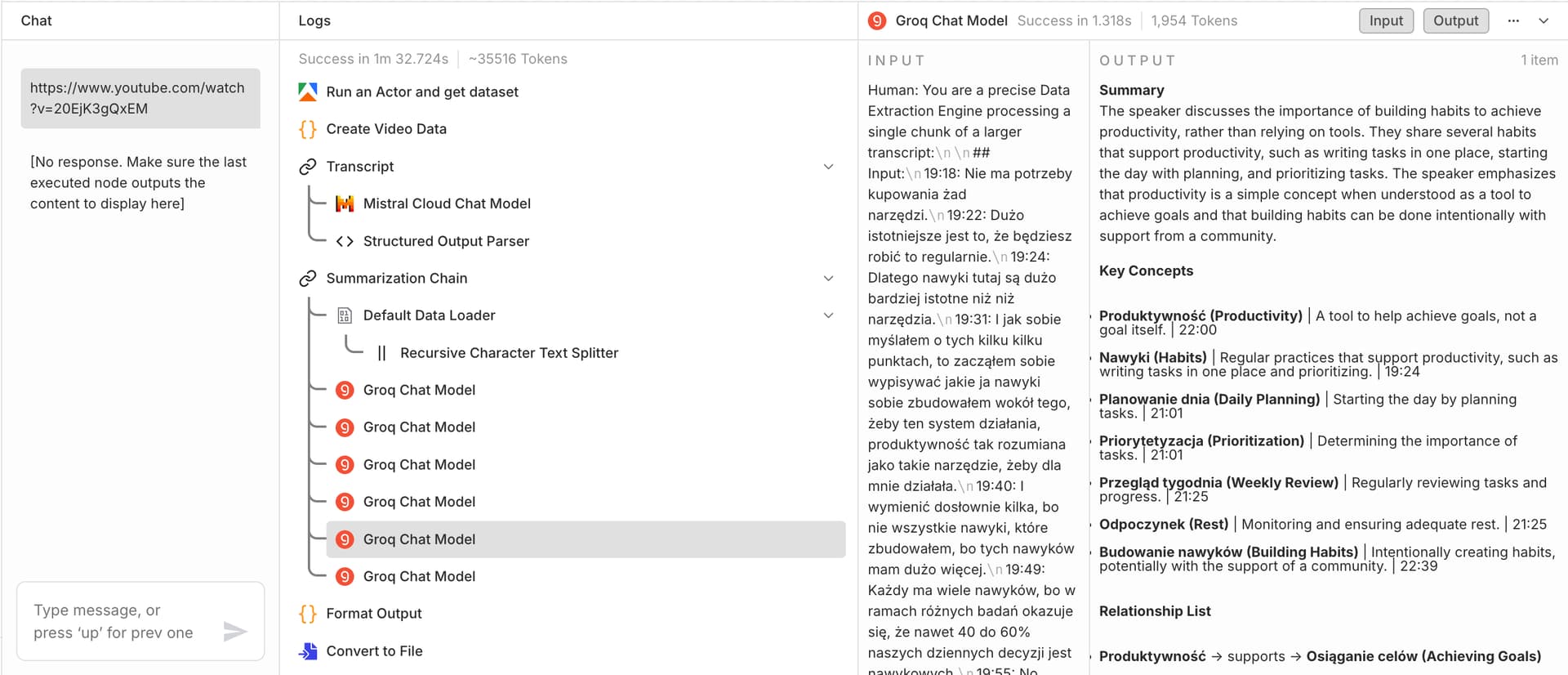1568x675 pixels.
Task: Click the send message arrow icon
Action: click(235, 631)
